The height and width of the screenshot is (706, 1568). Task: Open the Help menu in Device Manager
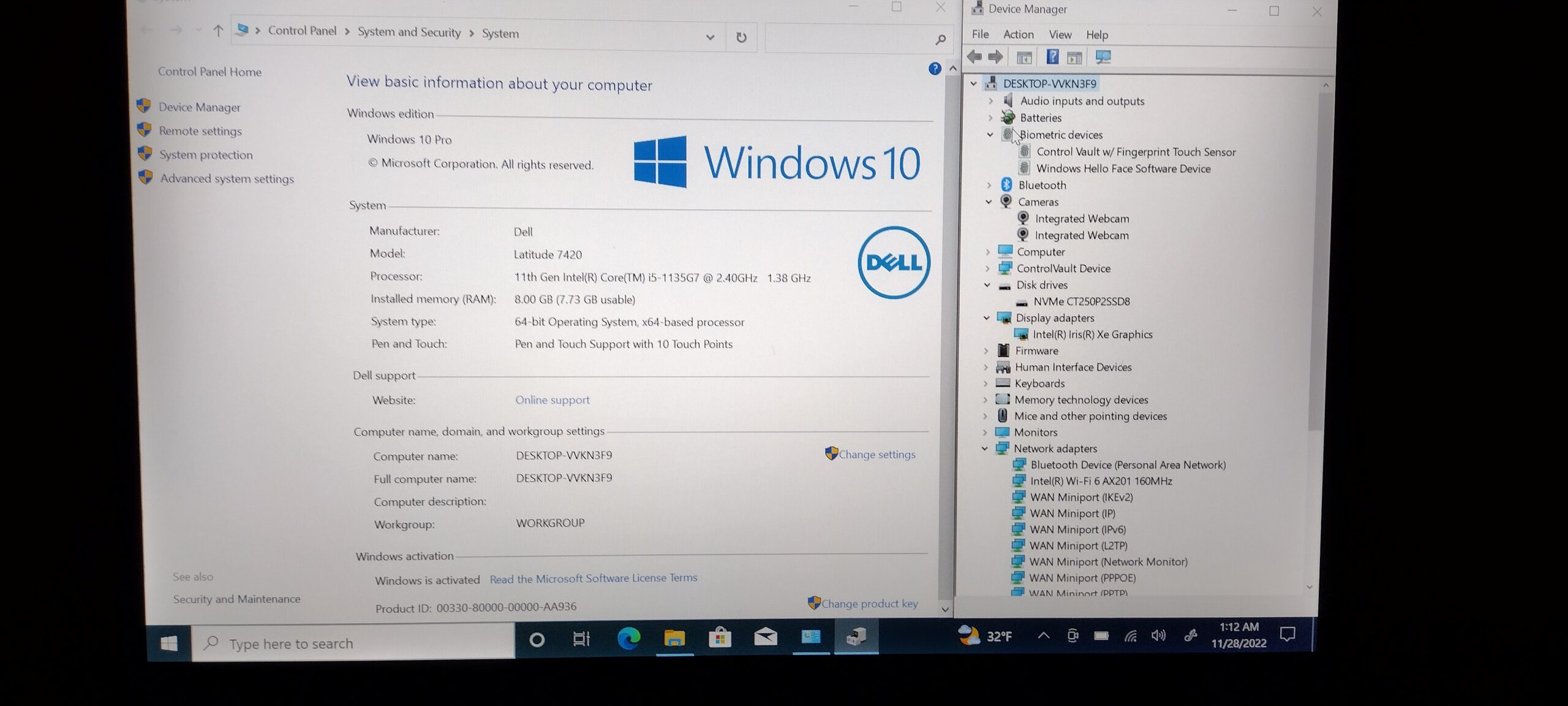(x=1097, y=35)
